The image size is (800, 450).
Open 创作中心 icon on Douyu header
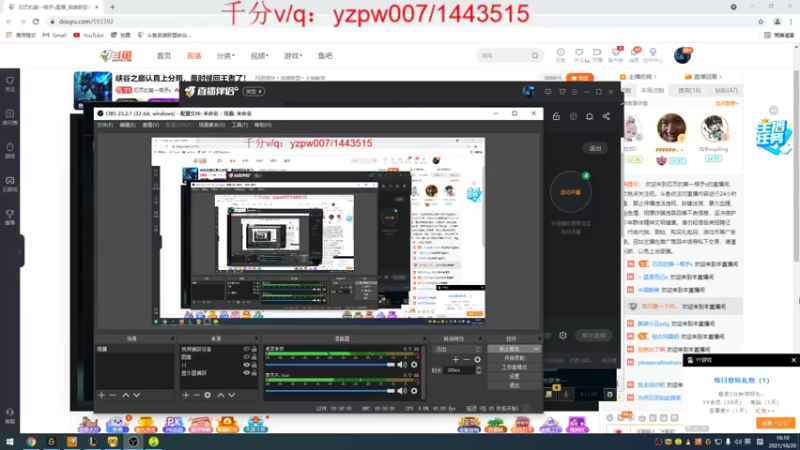(653, 55)
